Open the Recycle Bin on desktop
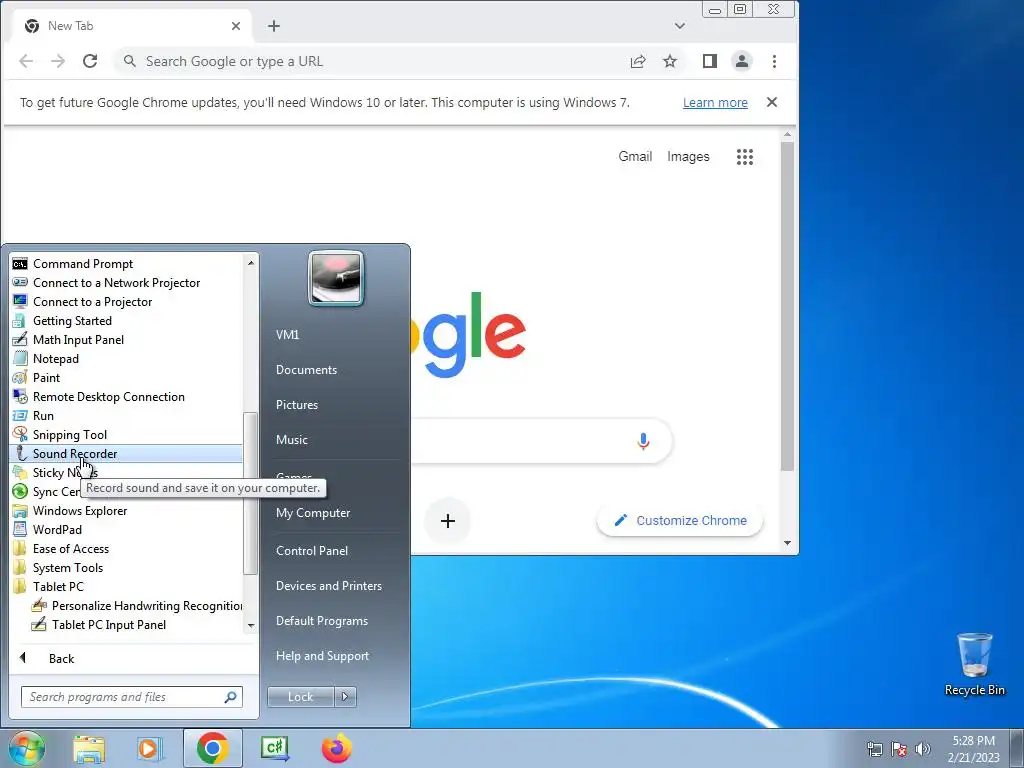The width and height of the screenshot is (1024, 768). (974, 664)
